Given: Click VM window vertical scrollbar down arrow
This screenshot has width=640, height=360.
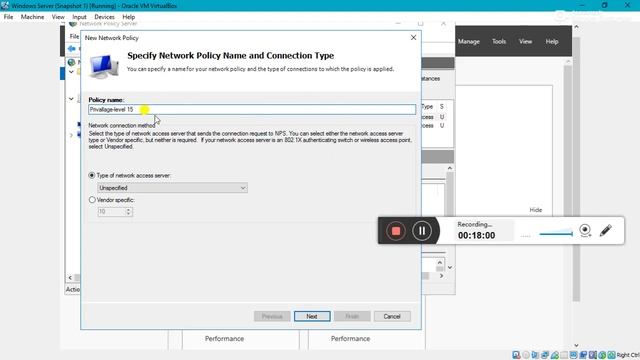Looking at the screenshot, I should pos(576,345).
